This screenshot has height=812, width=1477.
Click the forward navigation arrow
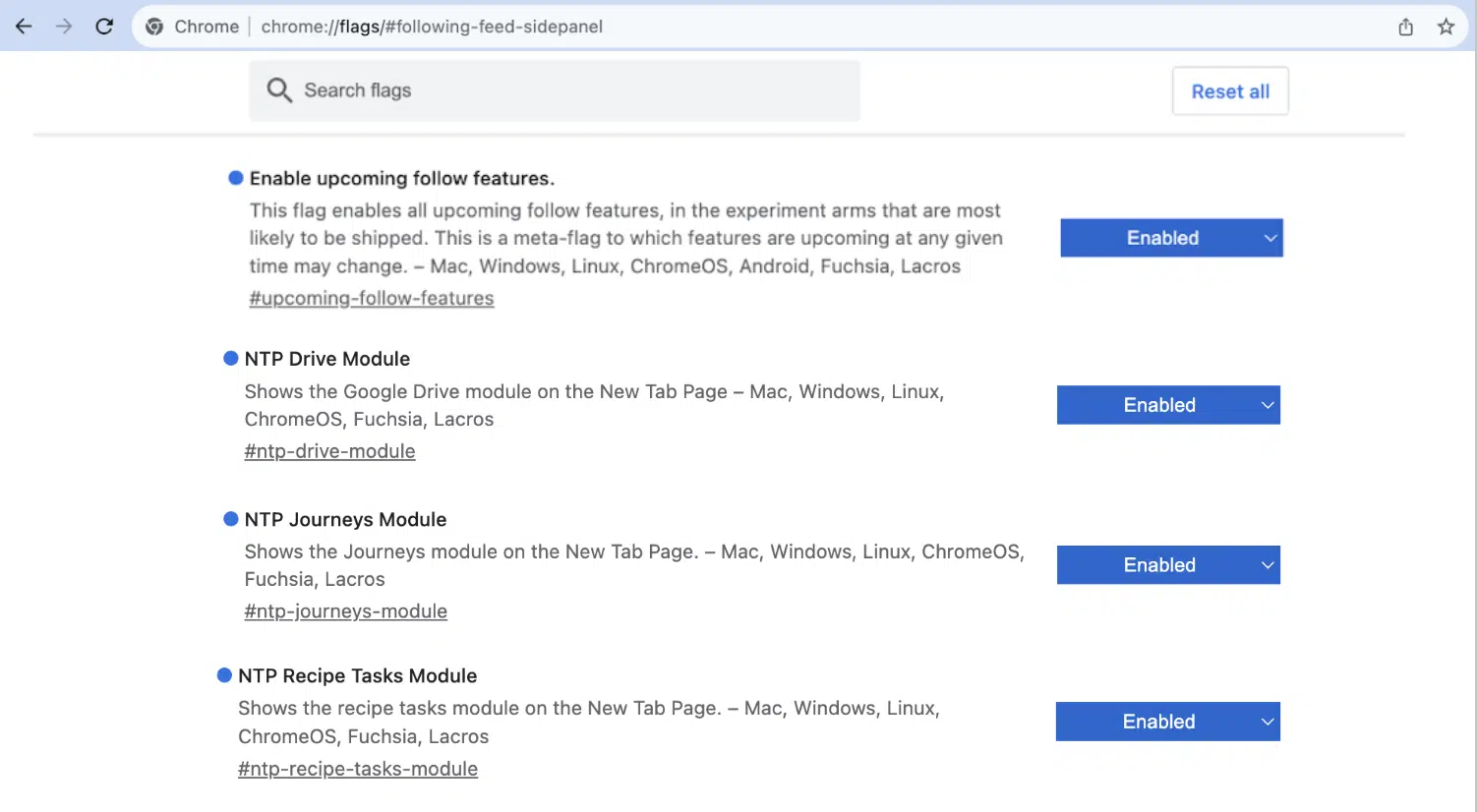point(64,27)
